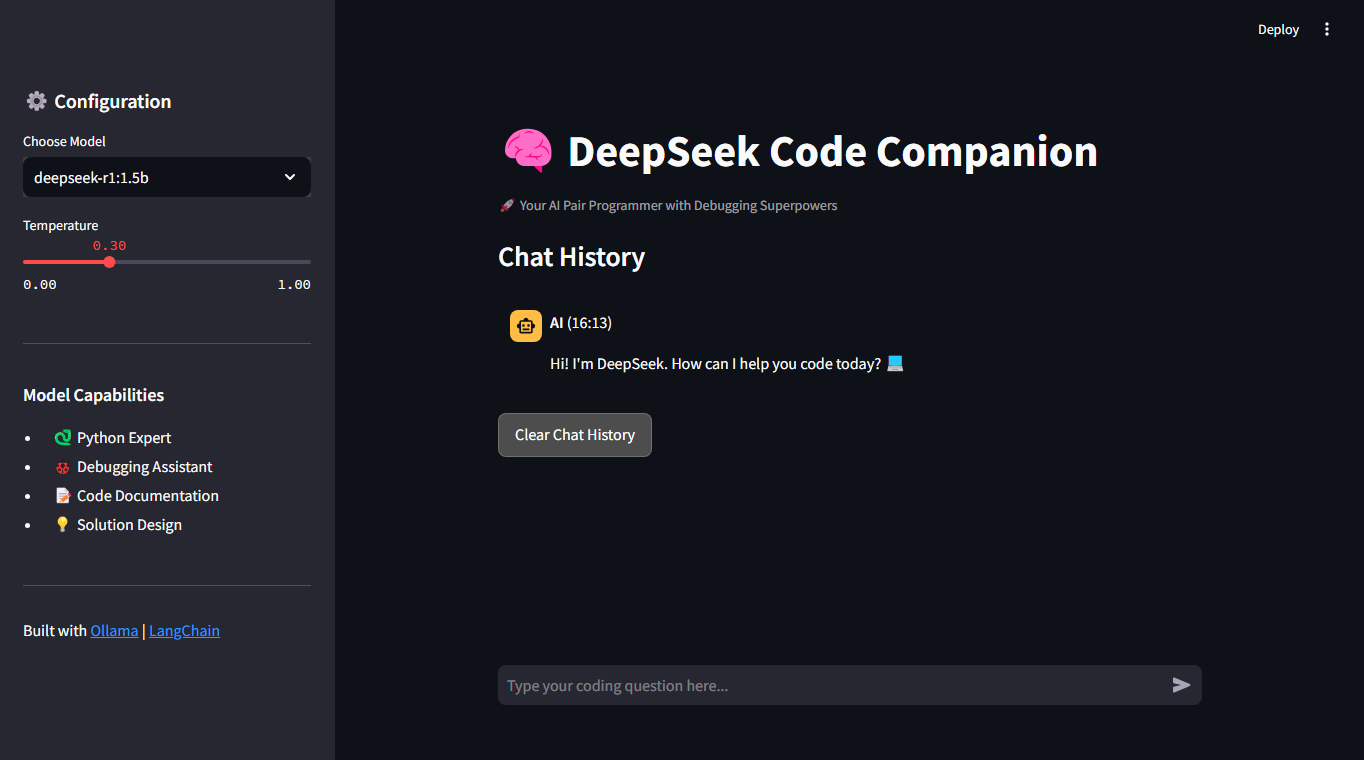Screen dimensions: 1364x760
Task: Click the AI (16:13) message header
Action: coord(581,323)
